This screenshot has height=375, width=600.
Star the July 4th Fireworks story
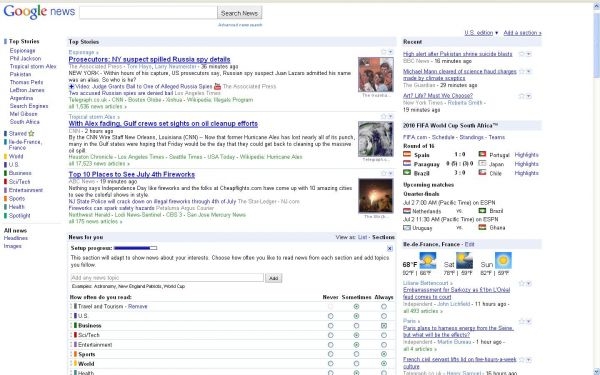click(384, 173)
